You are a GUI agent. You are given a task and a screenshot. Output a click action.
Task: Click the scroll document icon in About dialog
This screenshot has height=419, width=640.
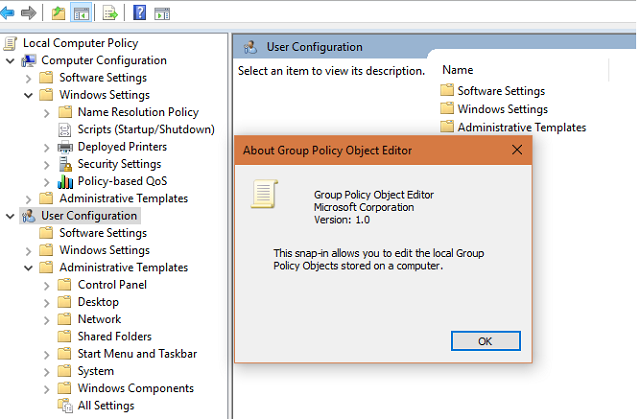[264, 193]
